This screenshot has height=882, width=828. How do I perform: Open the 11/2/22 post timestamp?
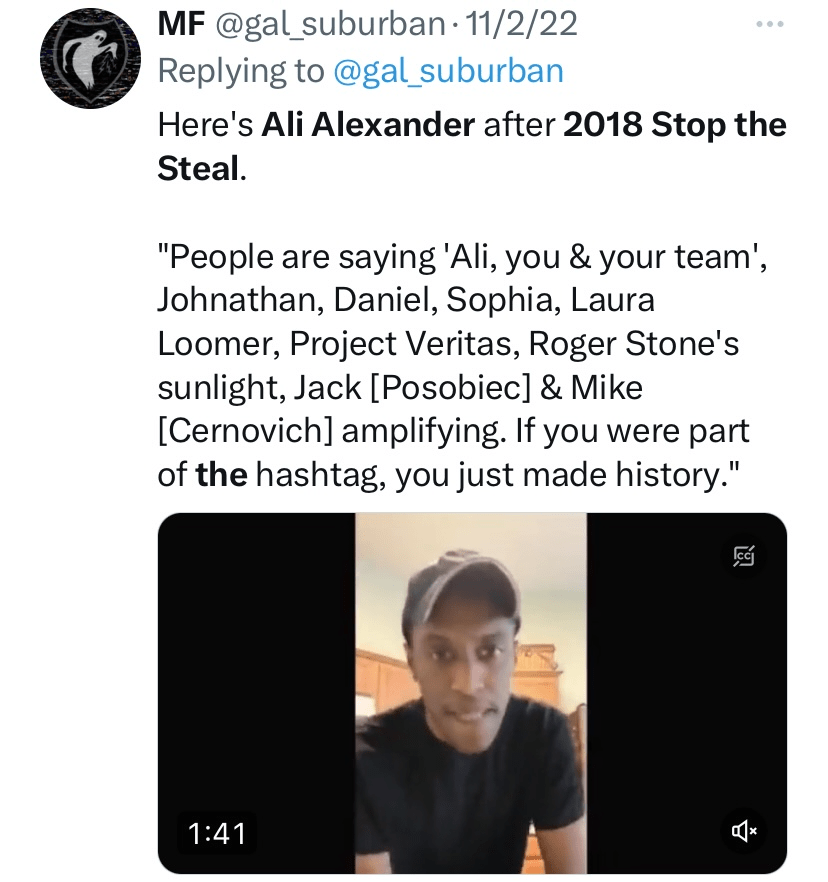click(x=521, y=23)
